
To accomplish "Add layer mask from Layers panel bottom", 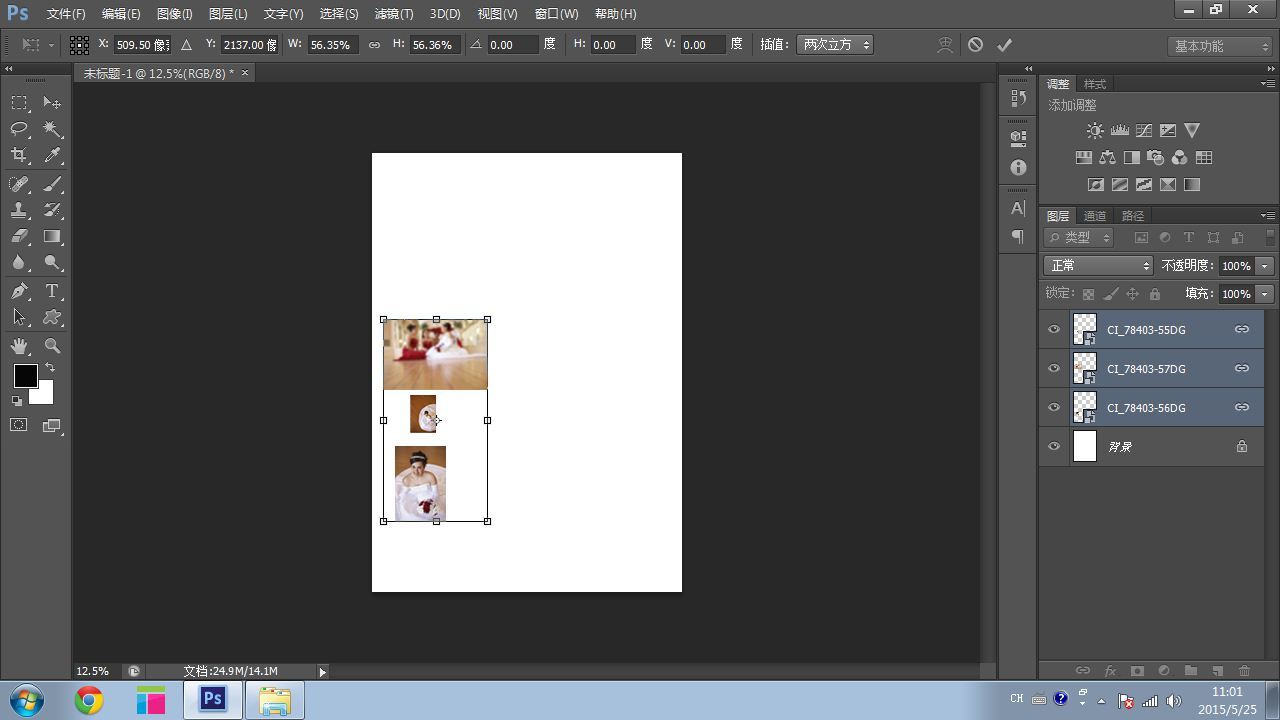I will point(1136,671).
